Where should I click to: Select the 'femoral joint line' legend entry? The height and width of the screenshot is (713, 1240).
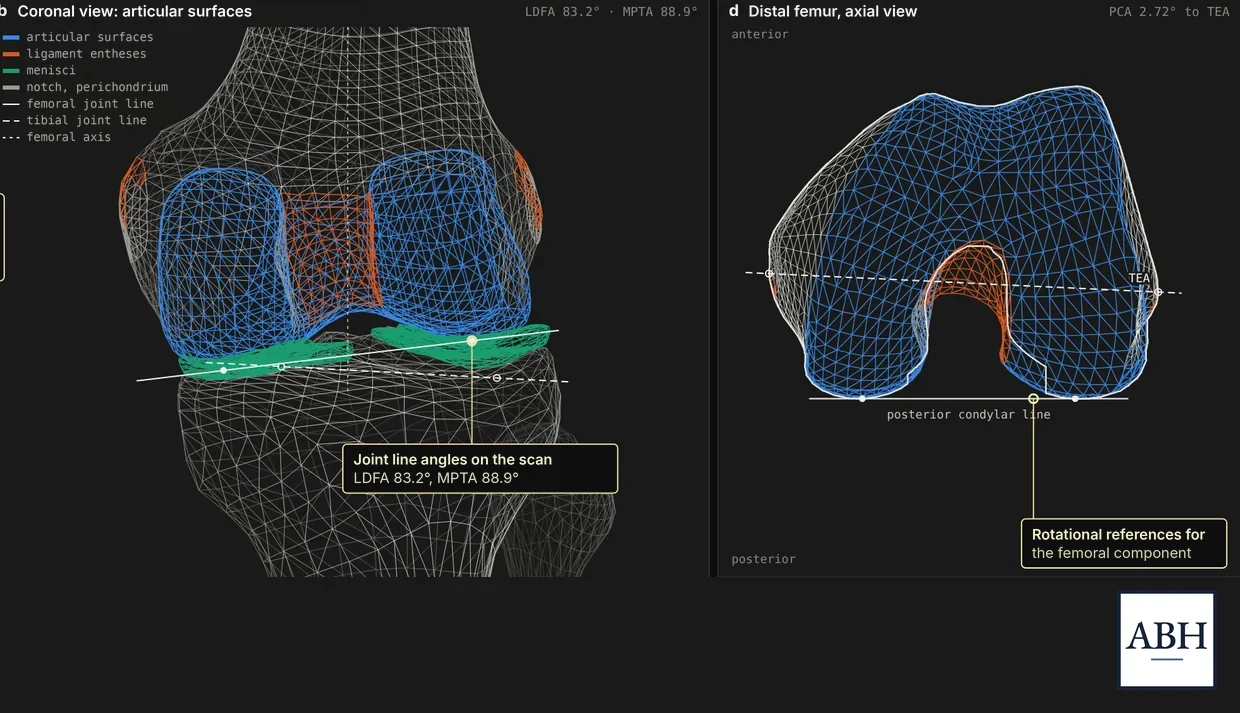pos(79,104)
